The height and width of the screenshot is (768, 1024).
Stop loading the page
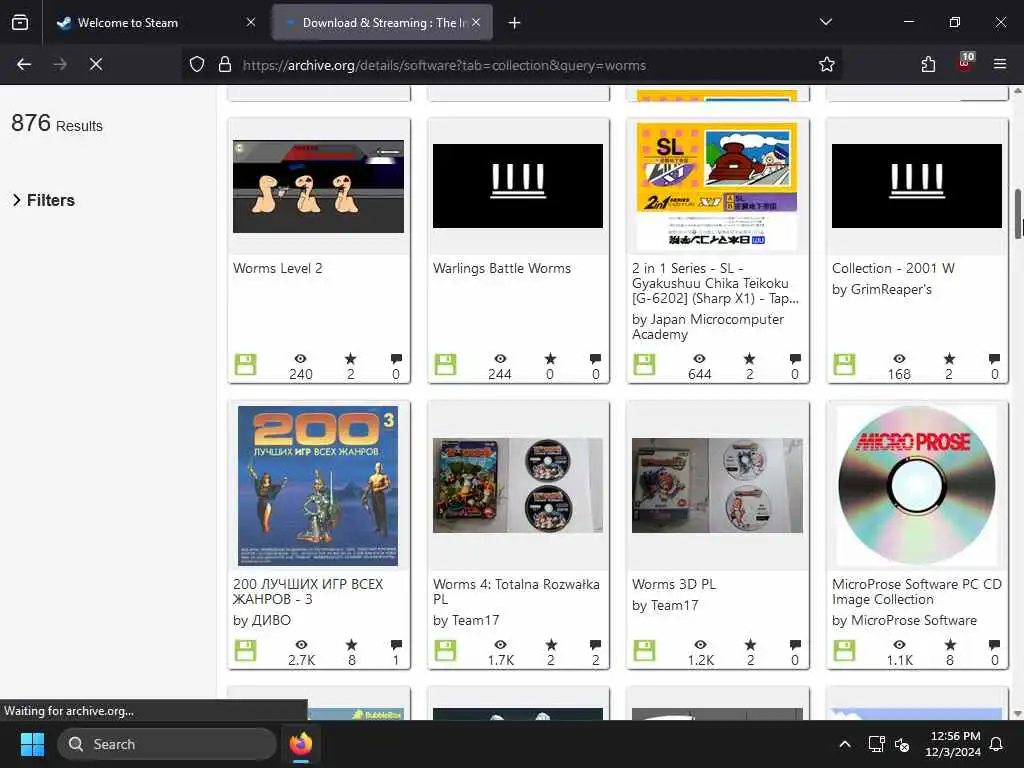(96, 64)
